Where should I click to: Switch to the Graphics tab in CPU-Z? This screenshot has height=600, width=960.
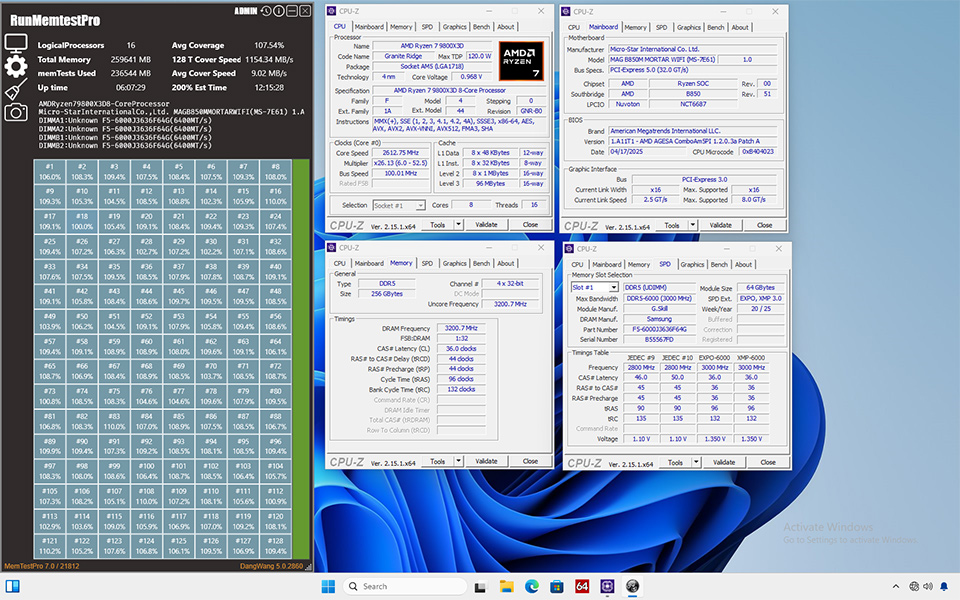coord(456,27)
